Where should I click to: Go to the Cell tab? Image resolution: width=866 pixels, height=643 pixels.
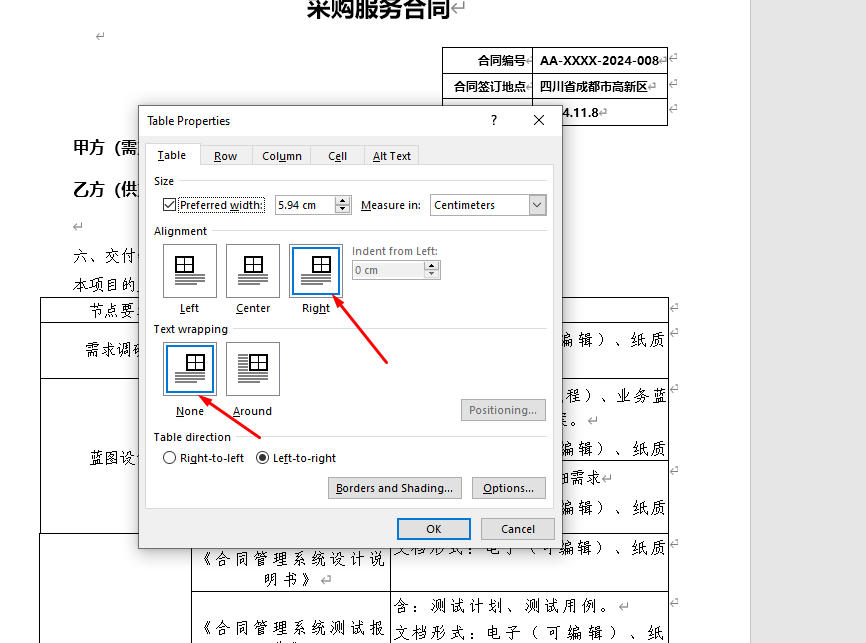(338, 156)
